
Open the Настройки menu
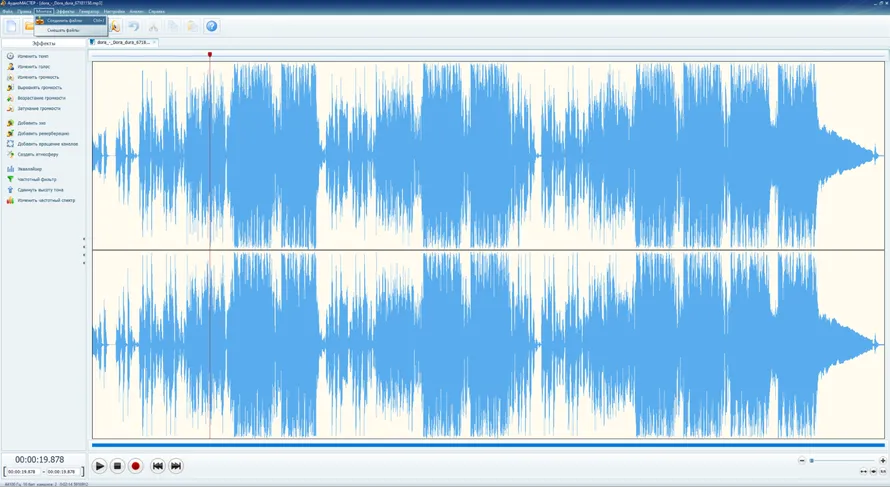115,11
